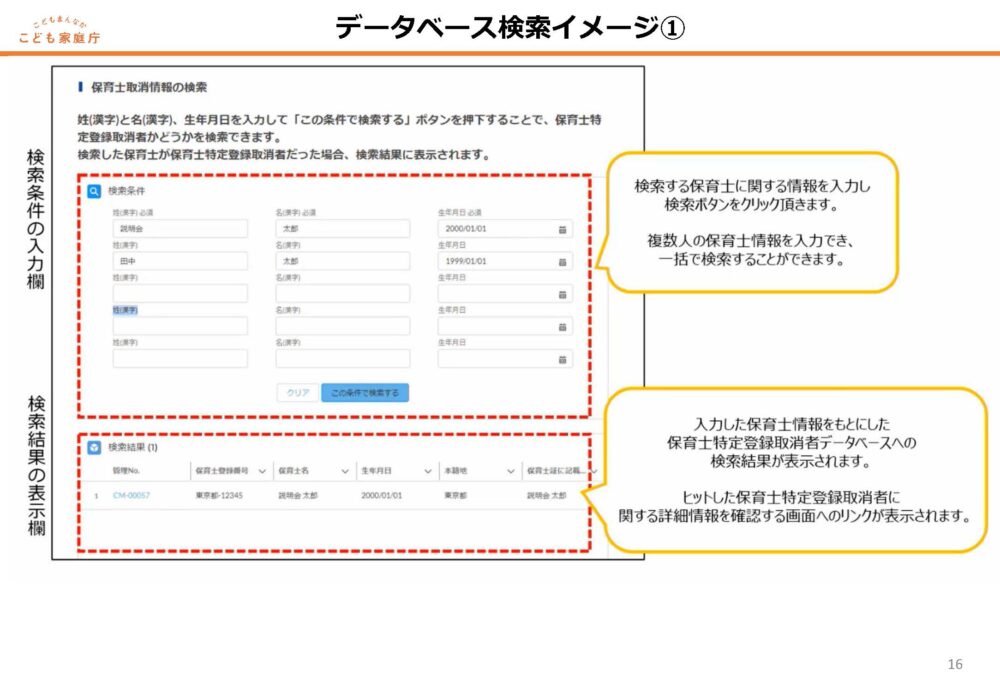Click surname field containing 田中

coord(180,262)
